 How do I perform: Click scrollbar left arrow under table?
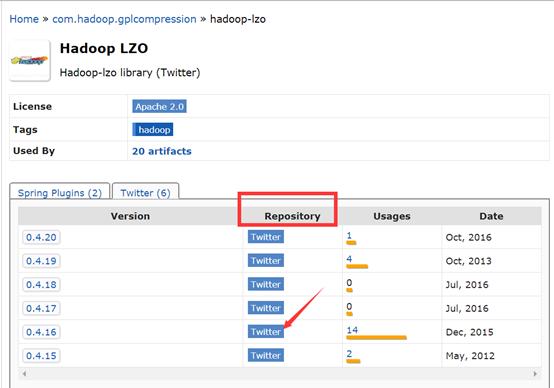click(x=24, y=374)
